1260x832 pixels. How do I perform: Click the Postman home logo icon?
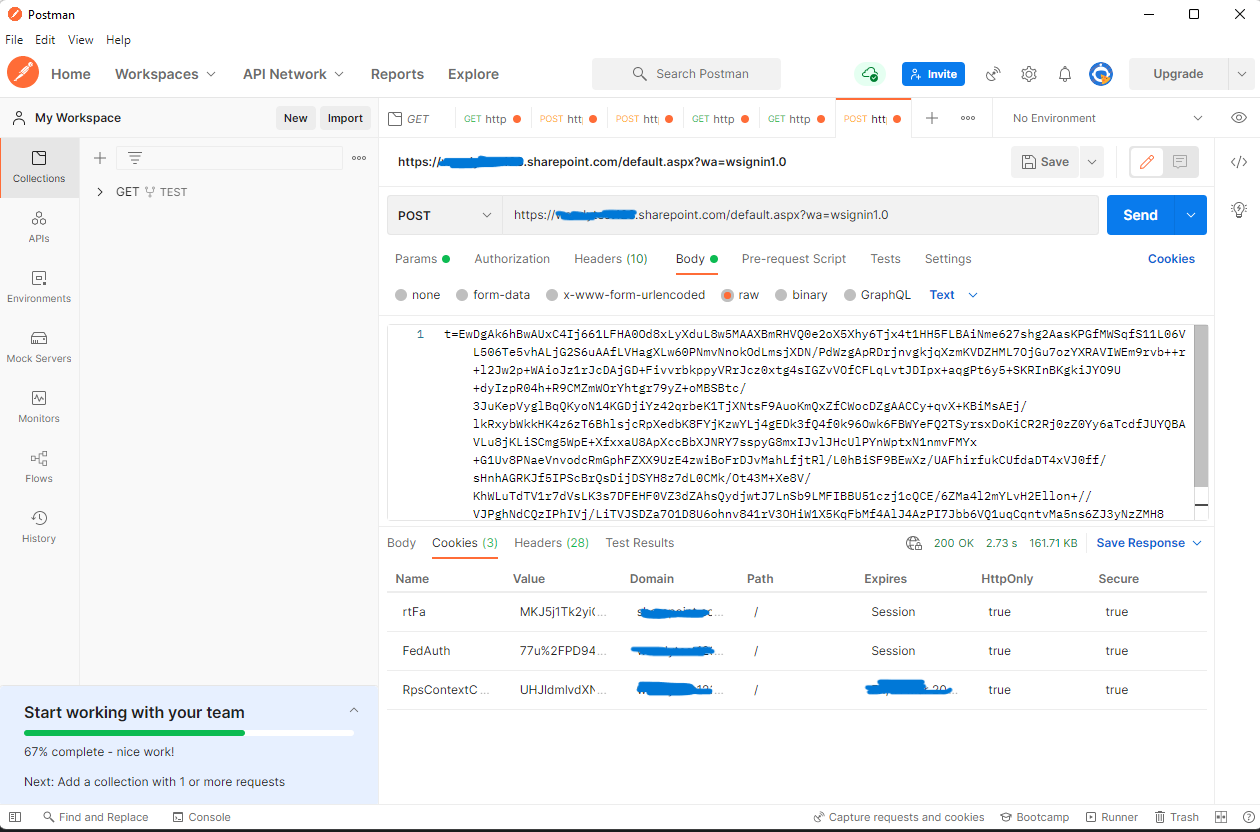23,74
